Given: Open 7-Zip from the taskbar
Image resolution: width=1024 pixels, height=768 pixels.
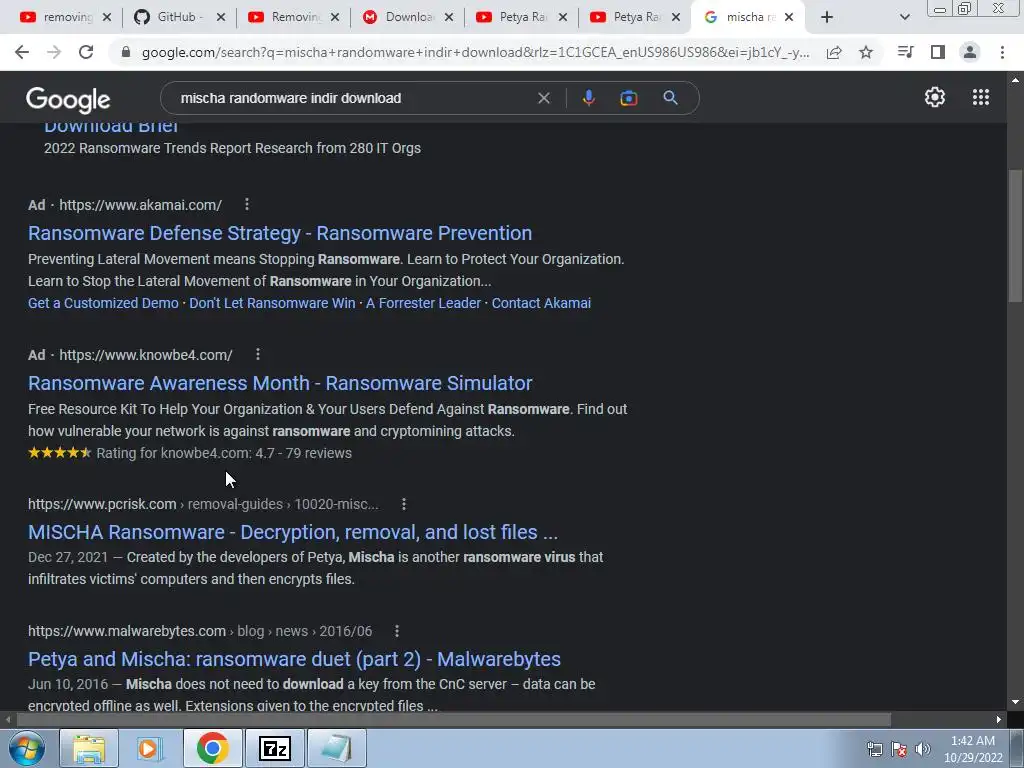Looking at the screenshot, I should [274, 748].
